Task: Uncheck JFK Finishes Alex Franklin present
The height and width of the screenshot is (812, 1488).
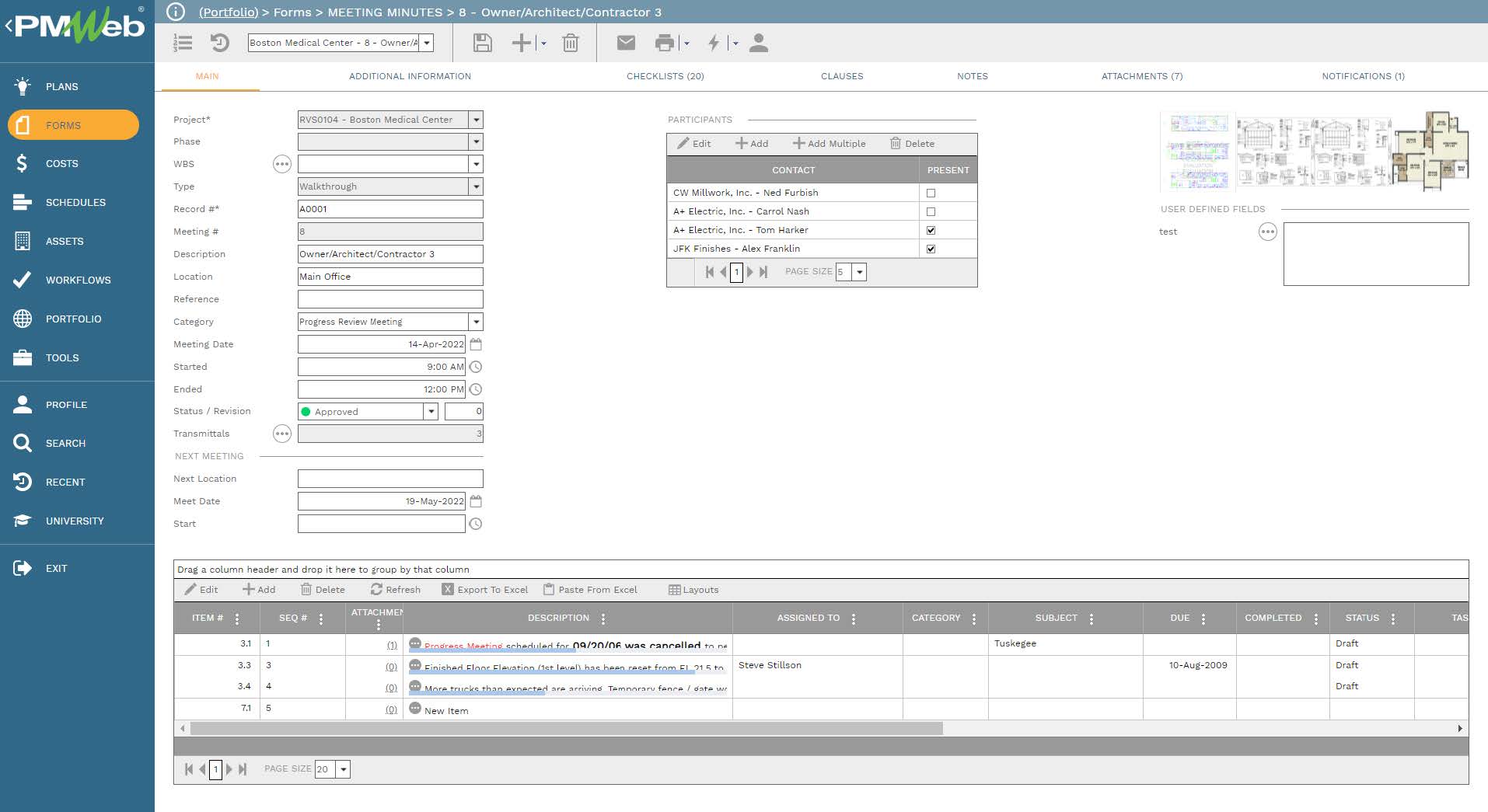Action: [931, 248]
